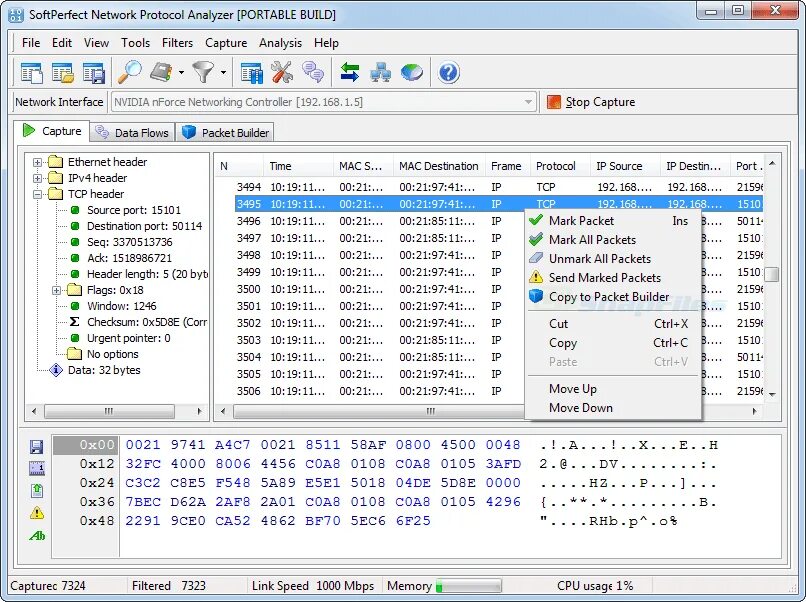Open the Help menu
This screenshot has width=806, height=602.
point(326,43)
